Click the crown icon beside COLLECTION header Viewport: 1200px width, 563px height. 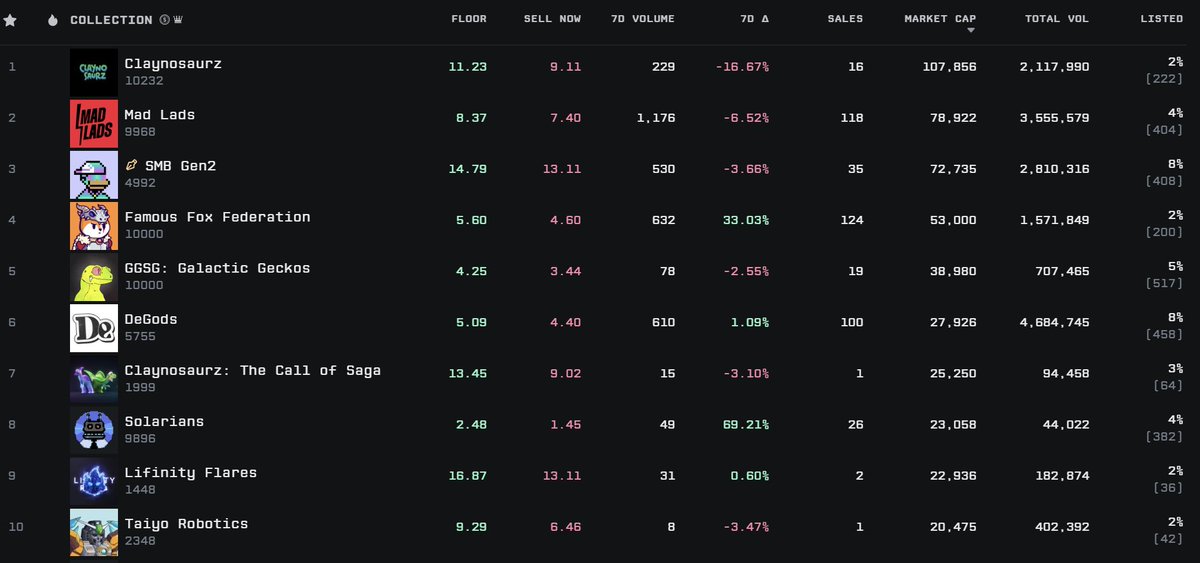[x=177, y=20]
